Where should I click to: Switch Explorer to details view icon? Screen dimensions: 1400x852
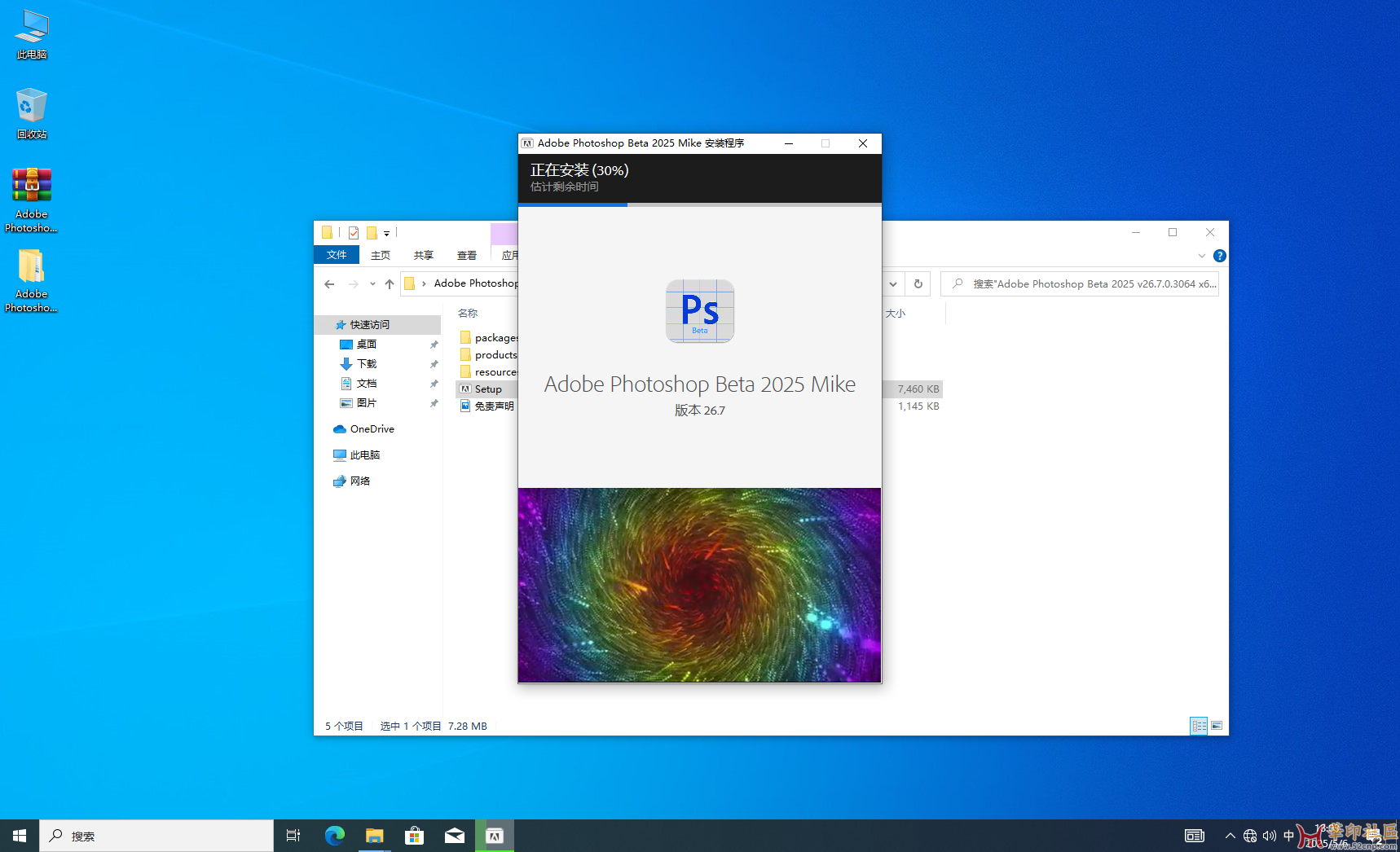(1199, 726)
